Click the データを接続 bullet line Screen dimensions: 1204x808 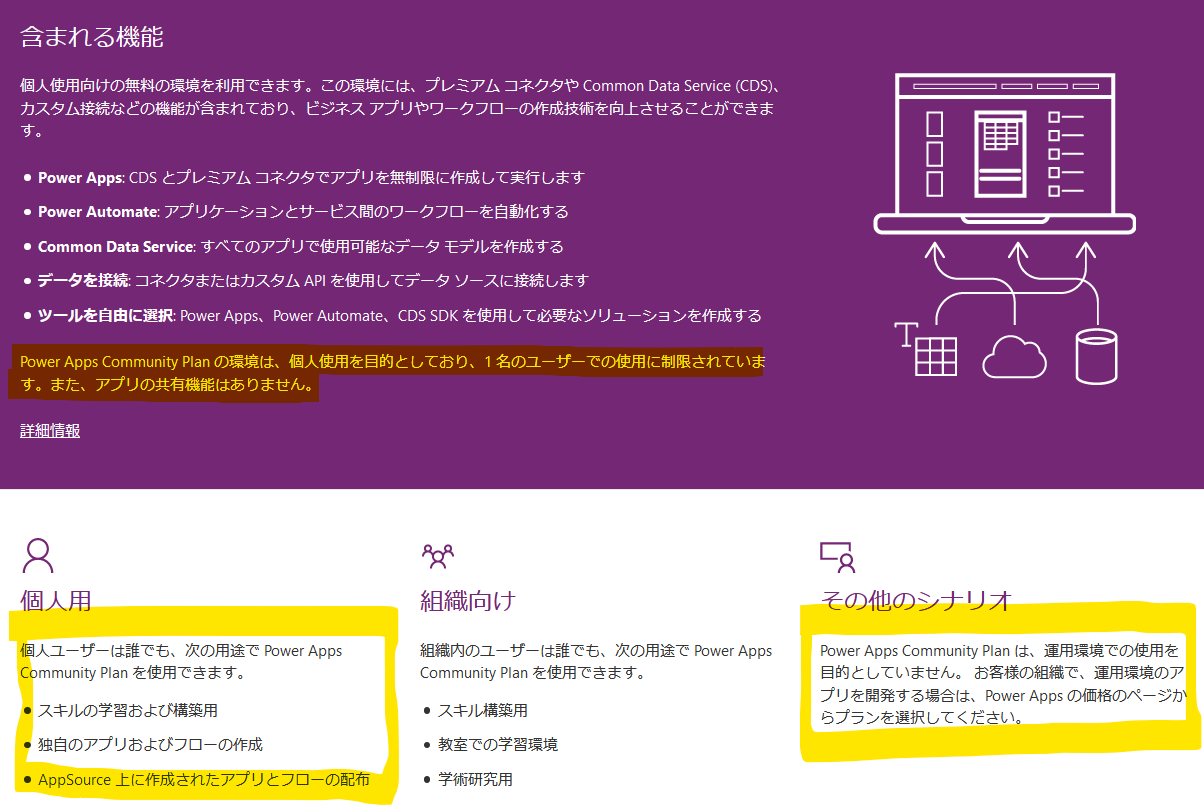[x=306, y=281]
